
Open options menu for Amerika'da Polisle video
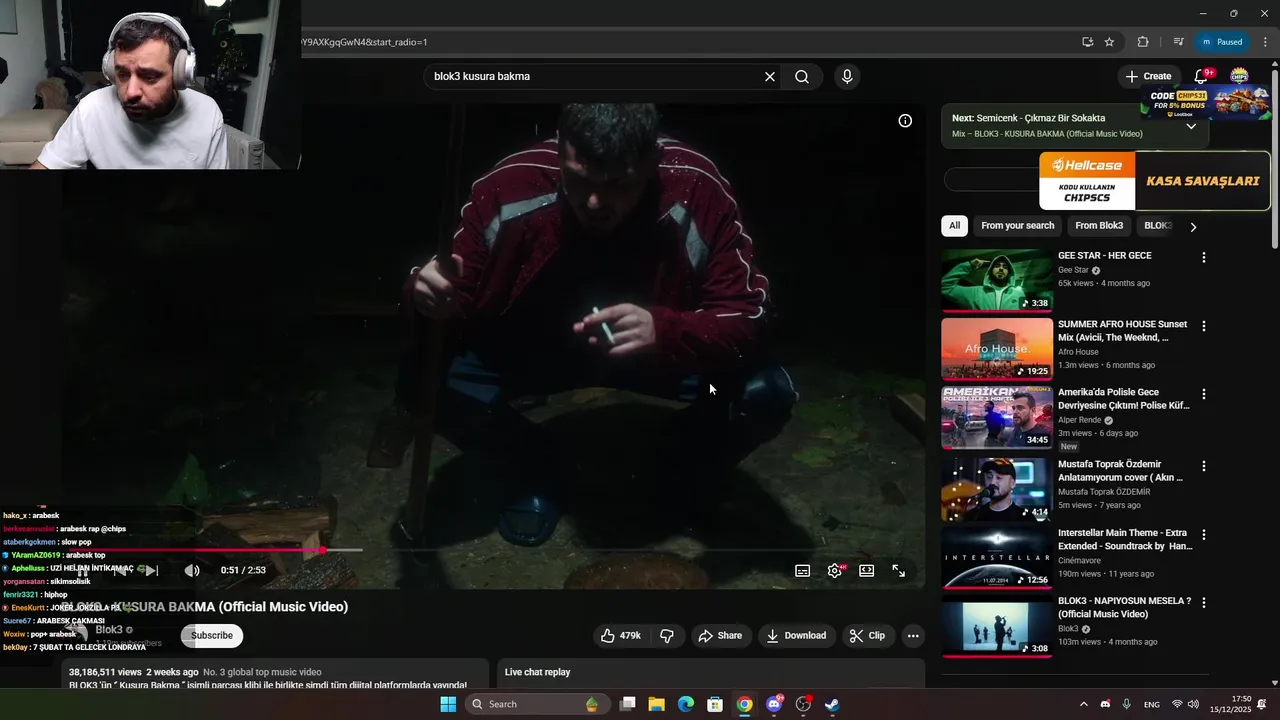tap(1204, 394)
